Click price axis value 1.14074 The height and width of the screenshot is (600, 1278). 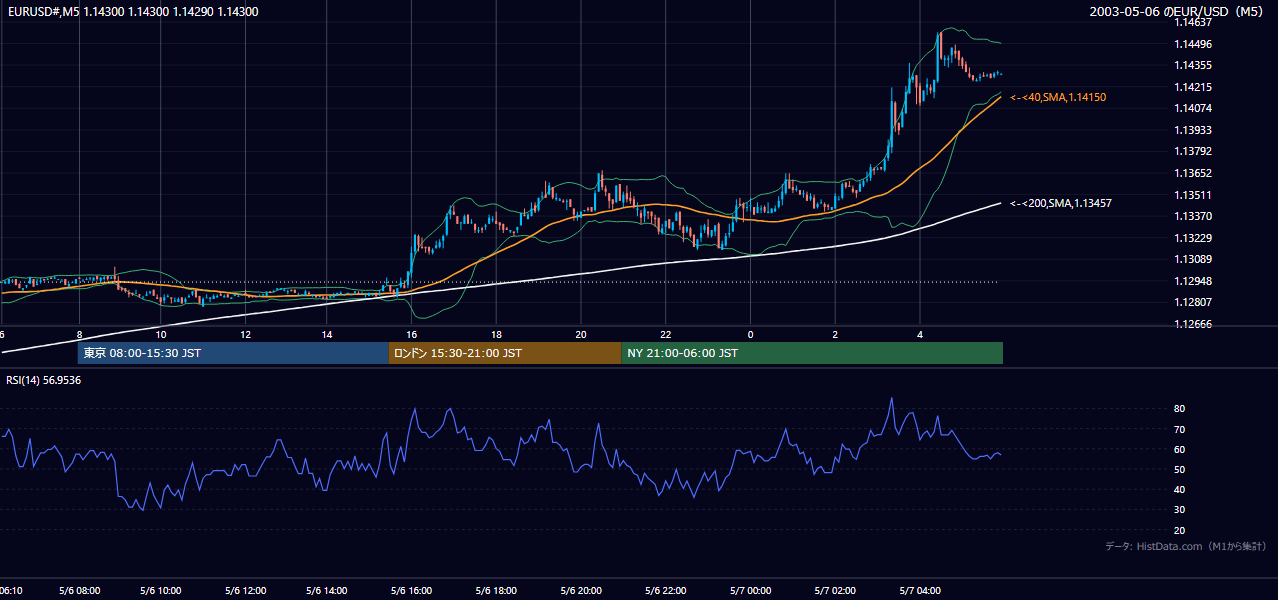click(x=1194, y=108)
